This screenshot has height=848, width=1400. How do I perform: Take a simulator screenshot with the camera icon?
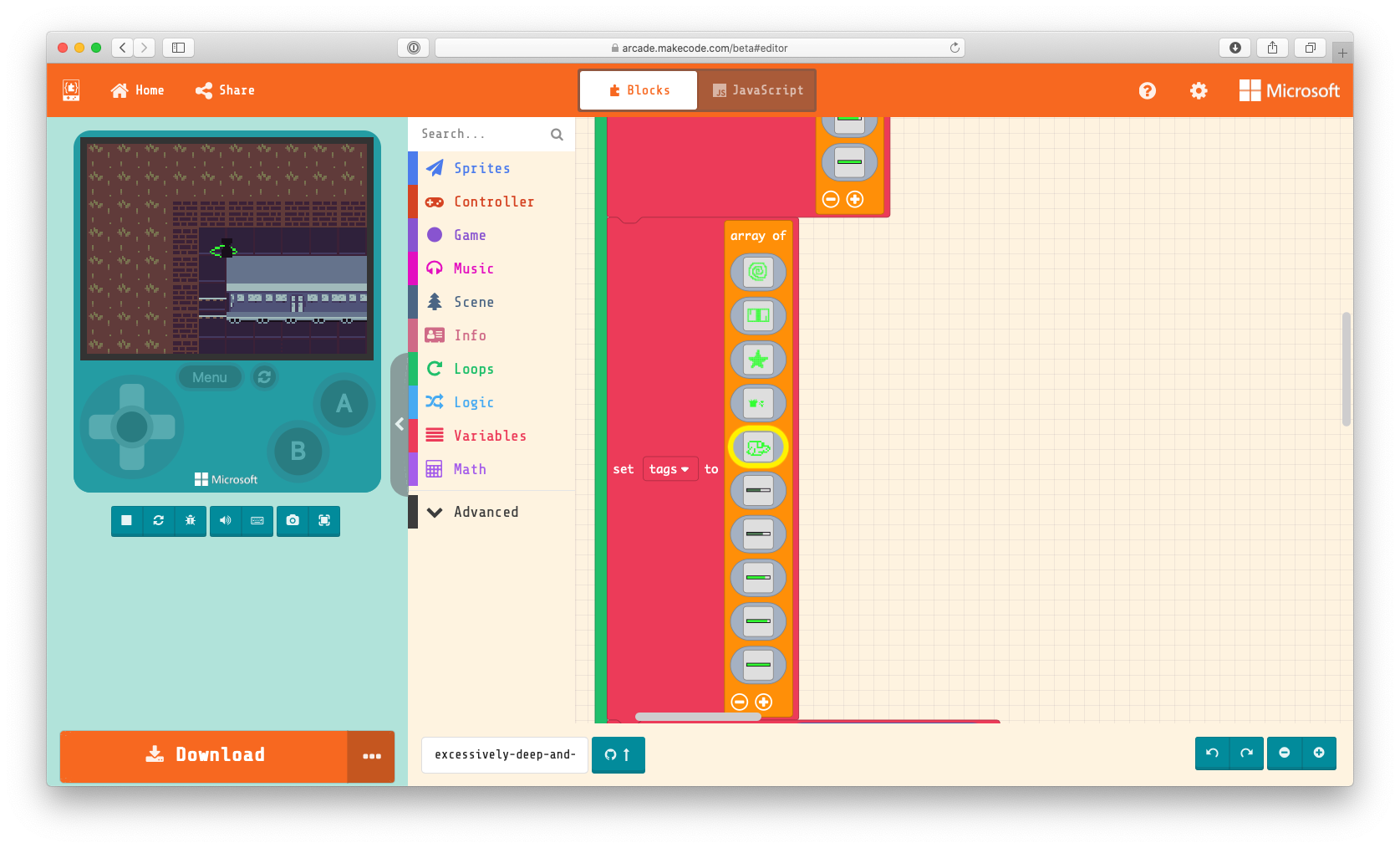293,520
